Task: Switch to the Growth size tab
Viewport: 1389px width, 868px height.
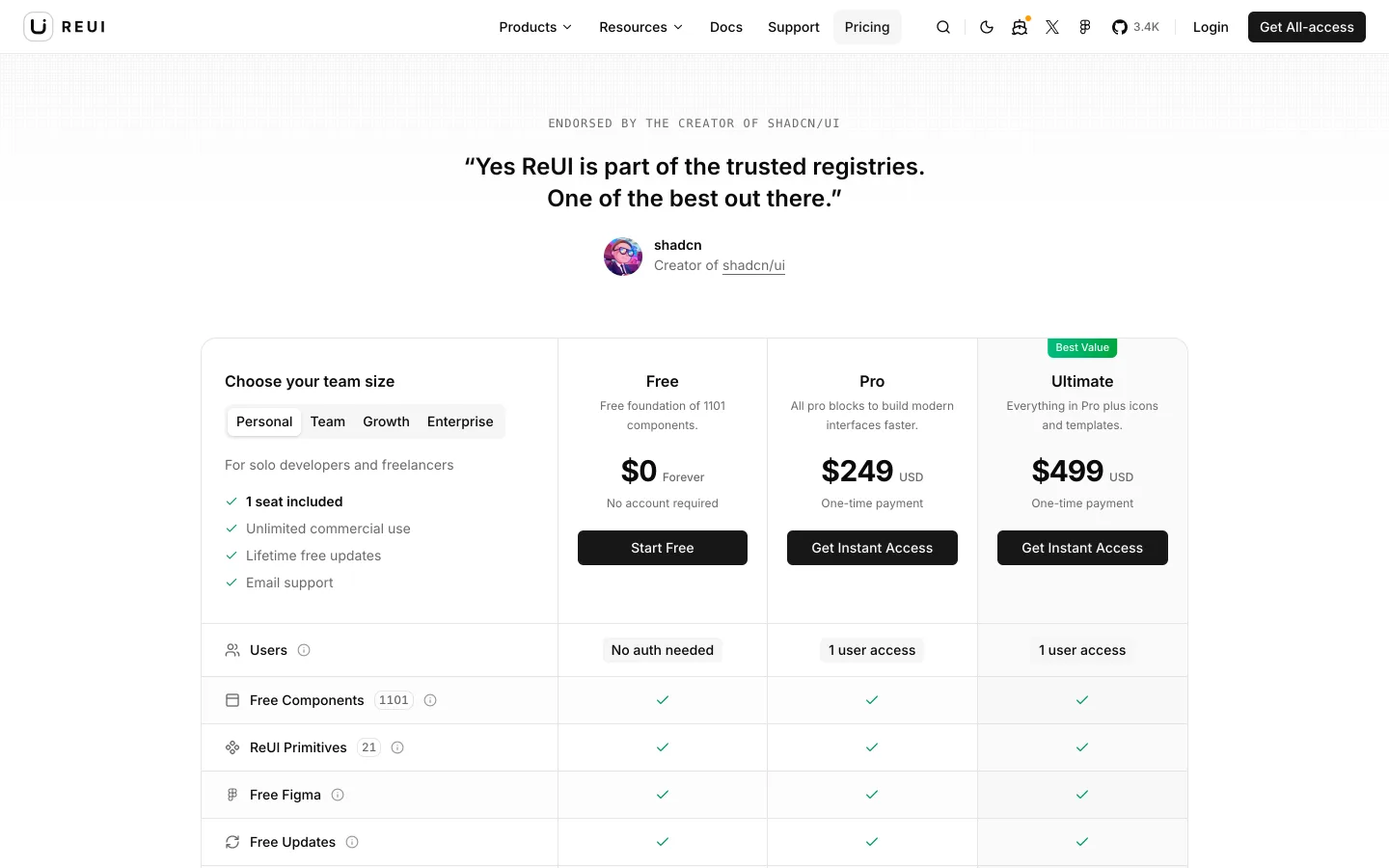Action: coord(386,421)
